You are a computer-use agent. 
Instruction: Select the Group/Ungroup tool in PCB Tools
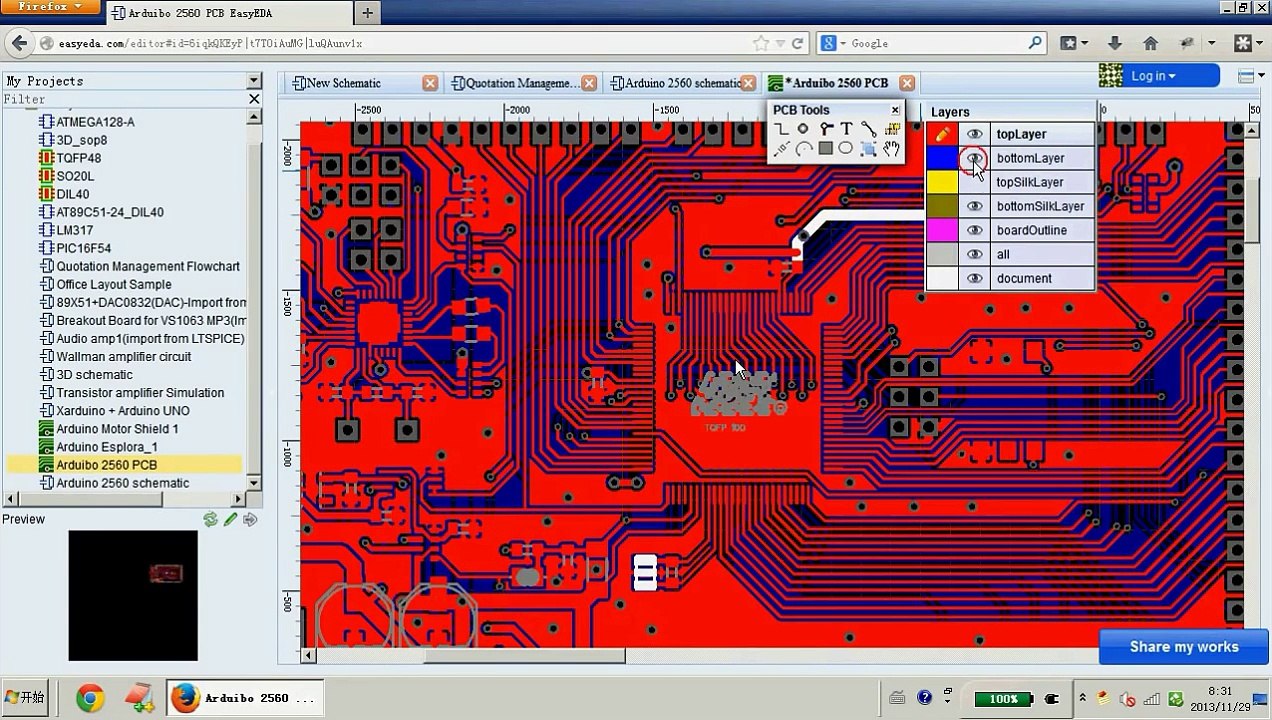coord(868,149)
